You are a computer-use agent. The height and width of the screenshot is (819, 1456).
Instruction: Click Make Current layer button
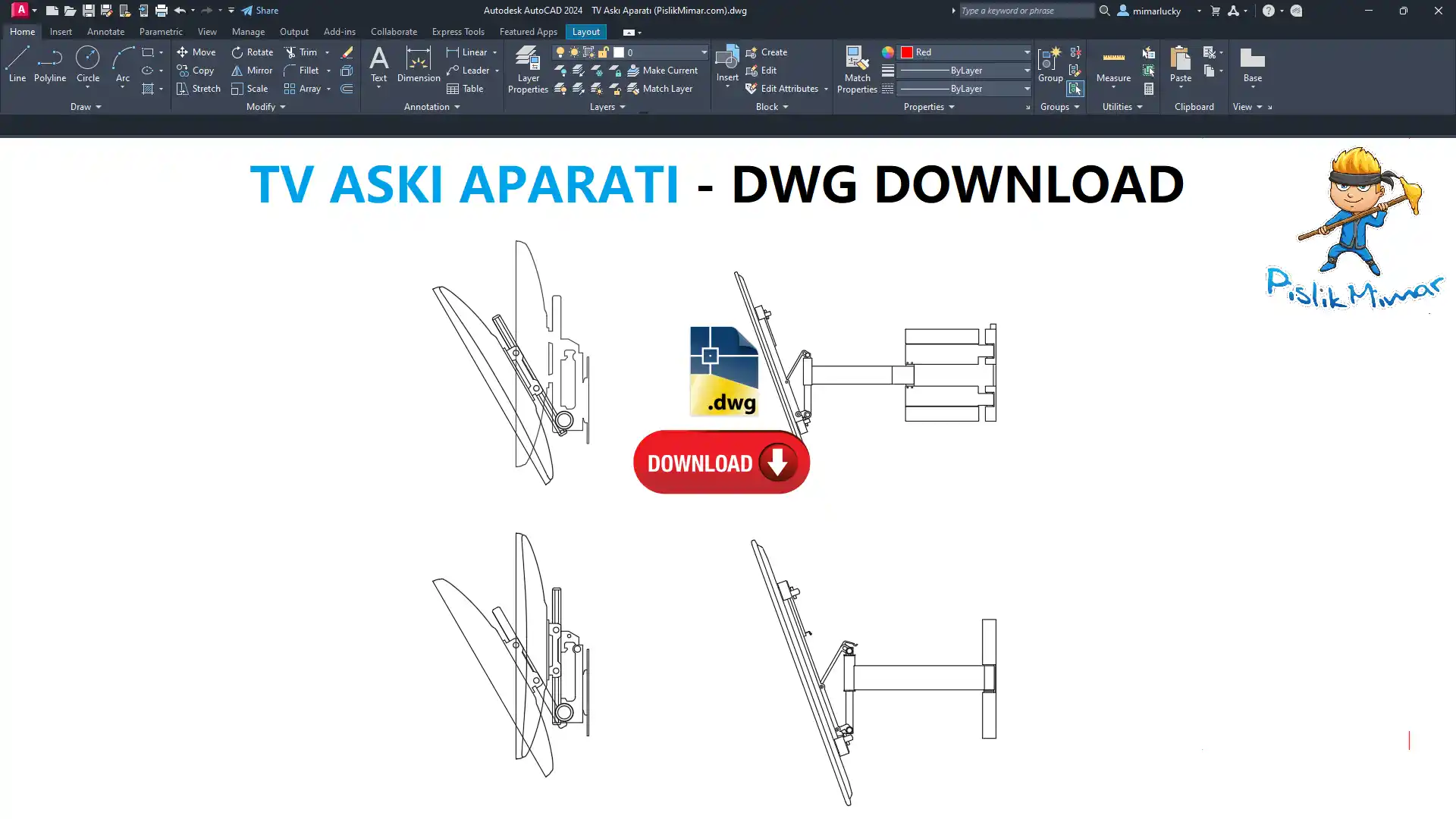click(x=662, y=71)
